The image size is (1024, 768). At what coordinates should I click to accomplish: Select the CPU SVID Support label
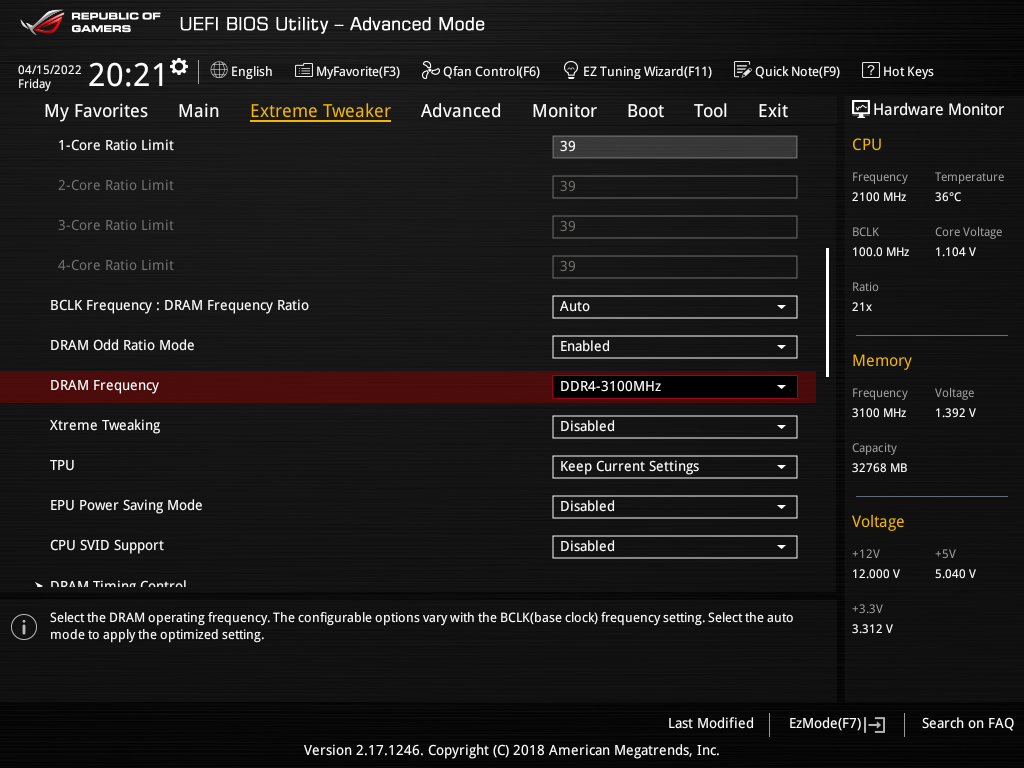(106, 545)
